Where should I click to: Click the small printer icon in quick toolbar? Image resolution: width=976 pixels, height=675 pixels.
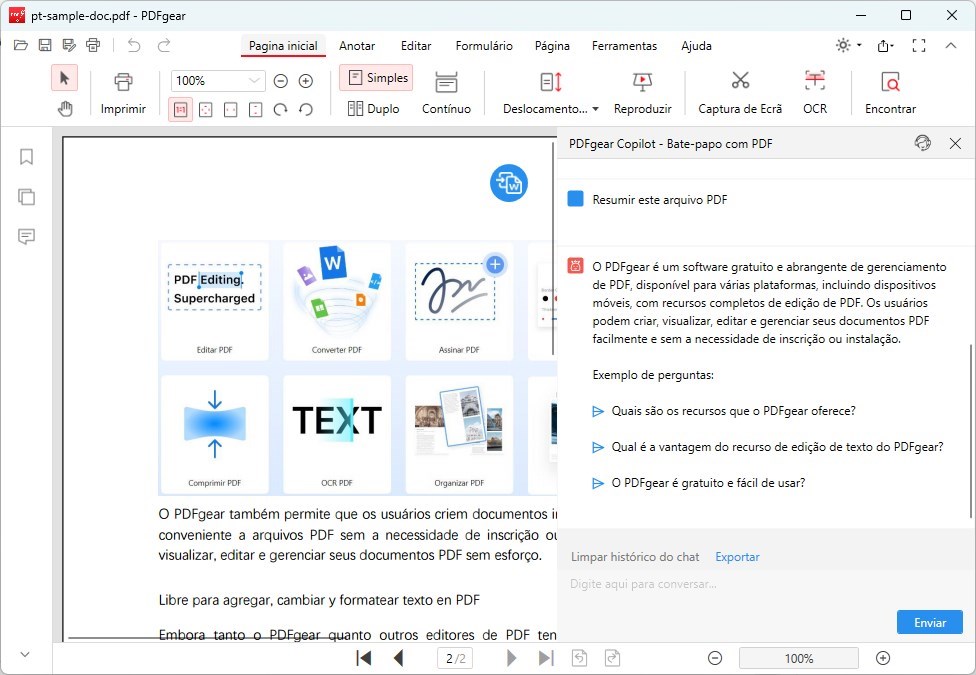(93, 45)
